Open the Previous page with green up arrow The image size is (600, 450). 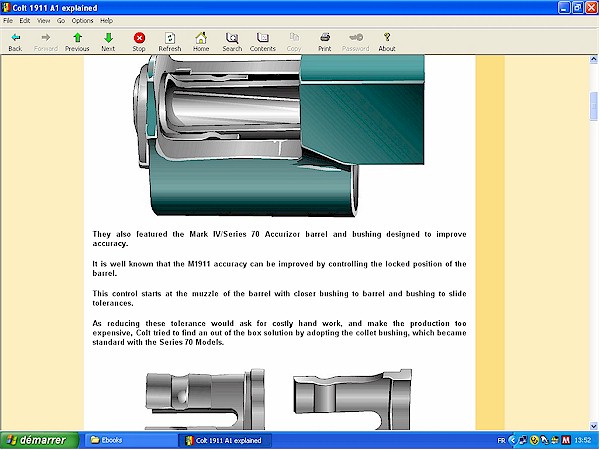(x=77, y=38)
